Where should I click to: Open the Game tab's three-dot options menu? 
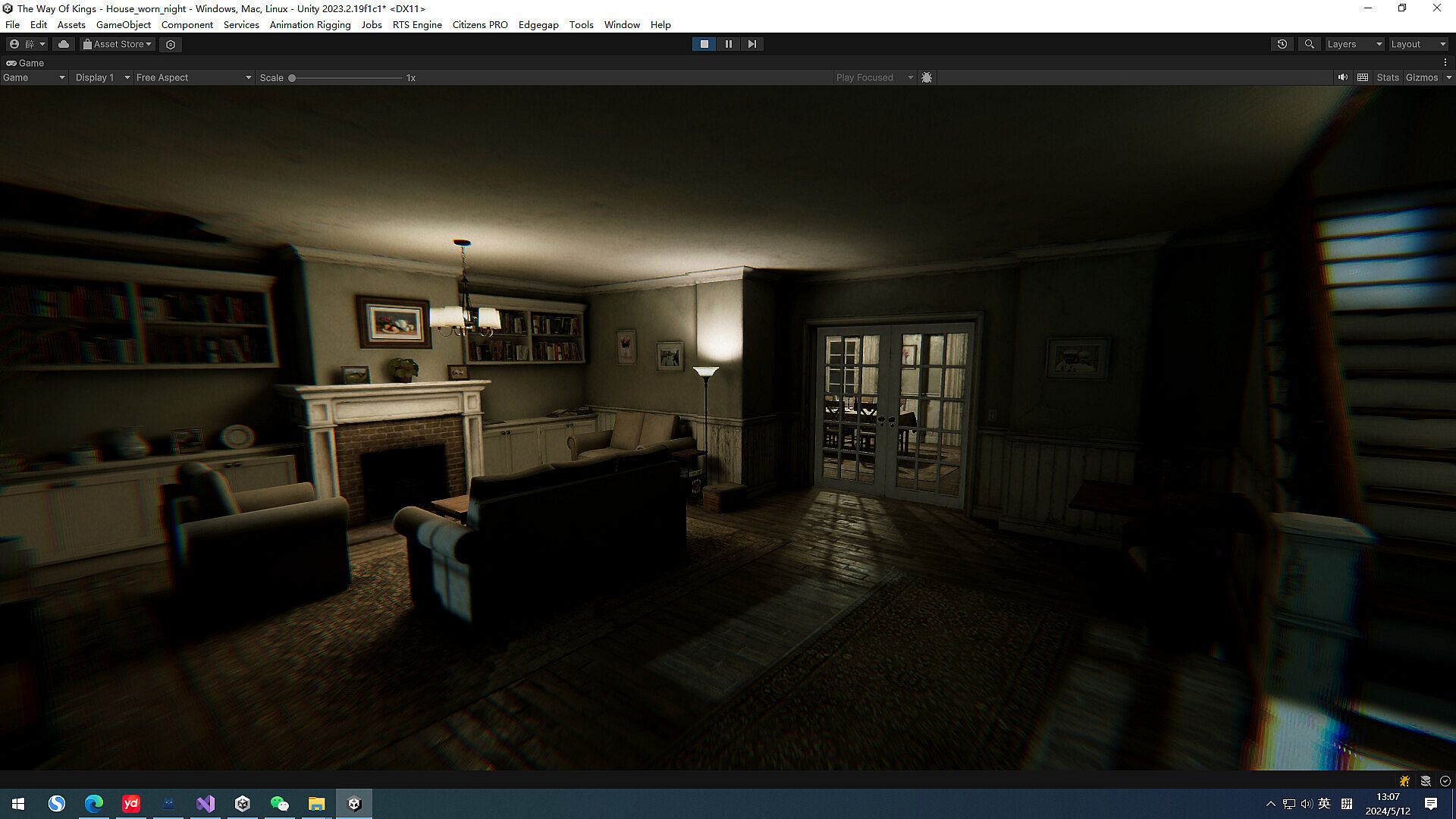tap(1445, 63)
